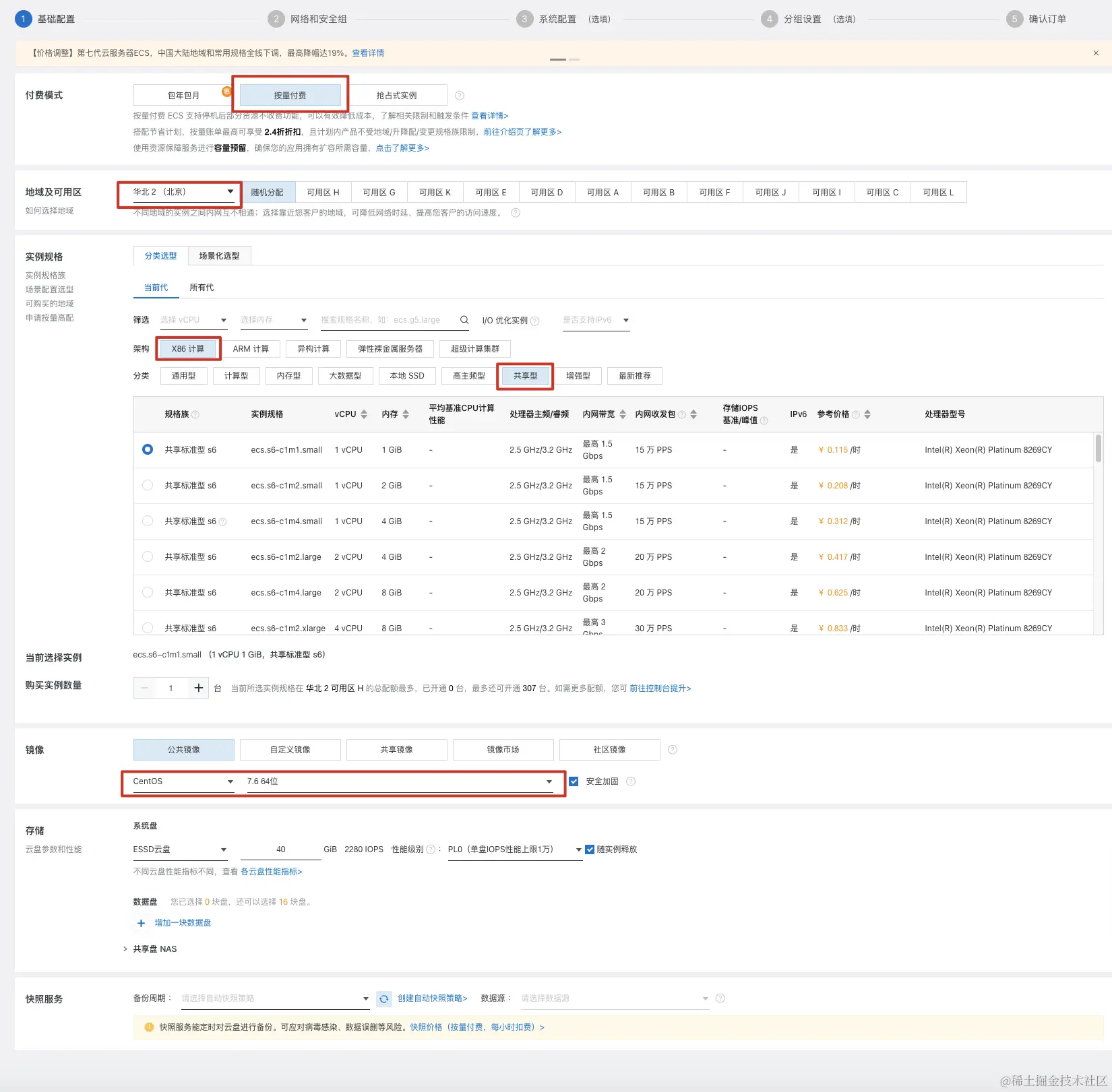Image resolution: width=1112 pixels, height=1092 pixels.
Task: Select the ecs.s6-c1m4.small instance radio
Action: [x=148, y=521]
